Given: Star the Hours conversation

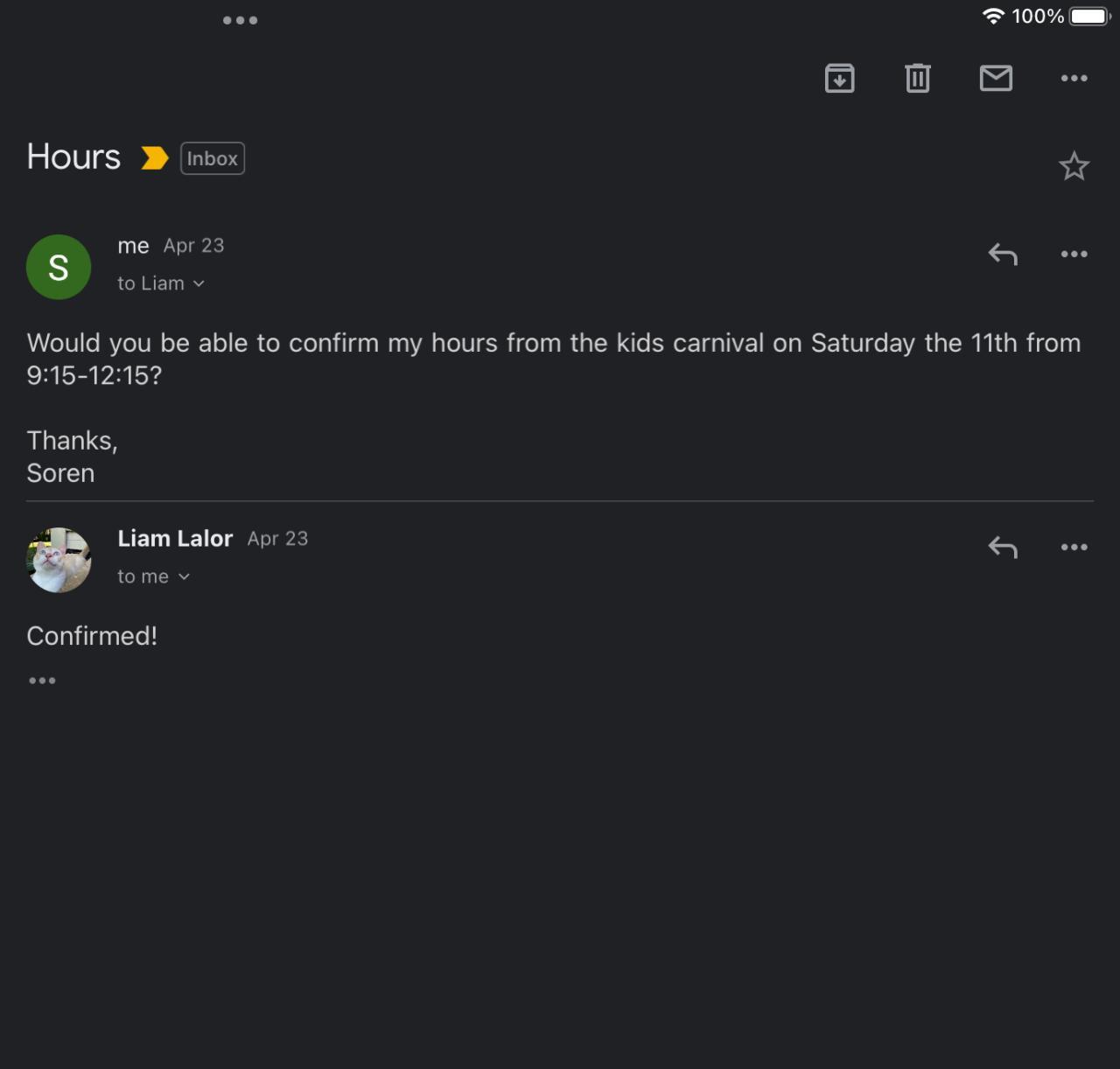Looking at the screenshot, I should (1074, 166).
